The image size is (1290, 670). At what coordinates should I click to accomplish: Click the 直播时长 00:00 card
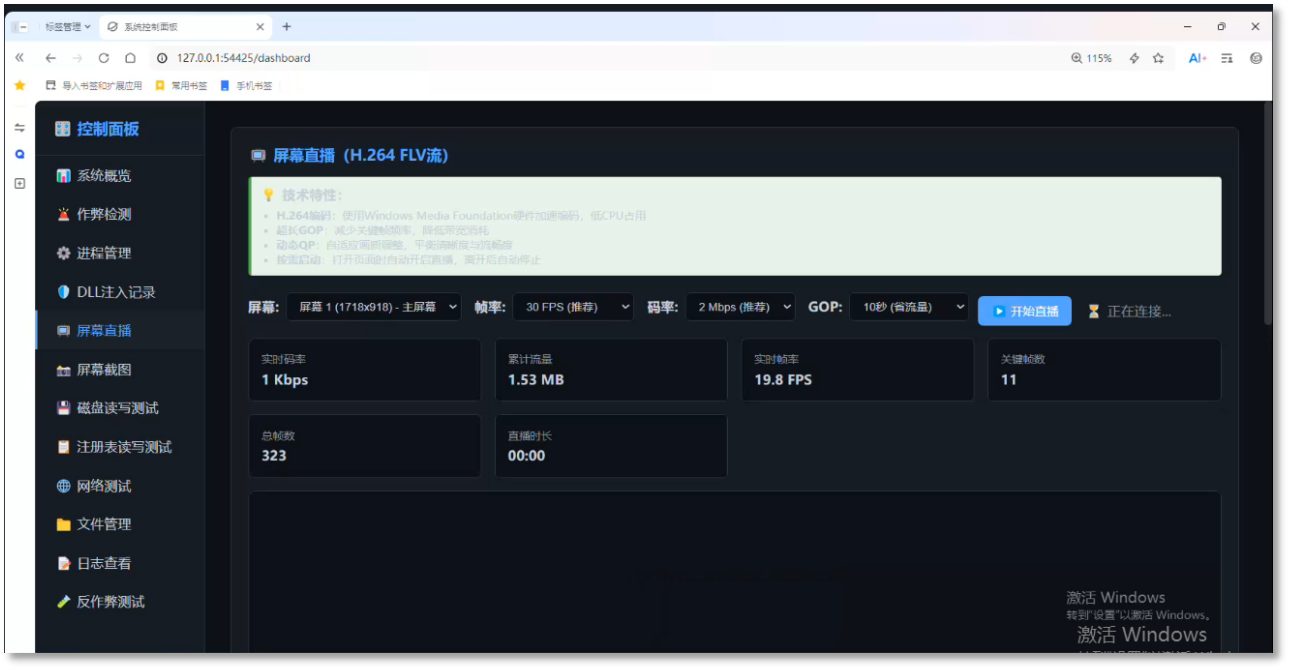click(611, 446)
